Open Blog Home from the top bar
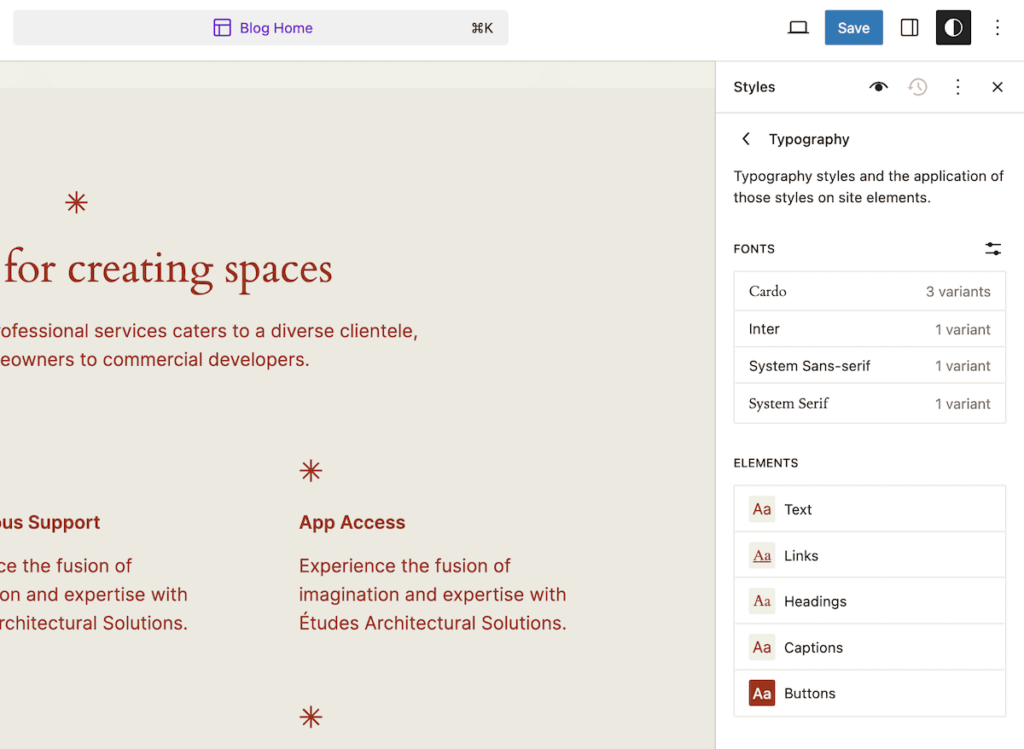Viewport: 1024px width, 749px height. 262,27
